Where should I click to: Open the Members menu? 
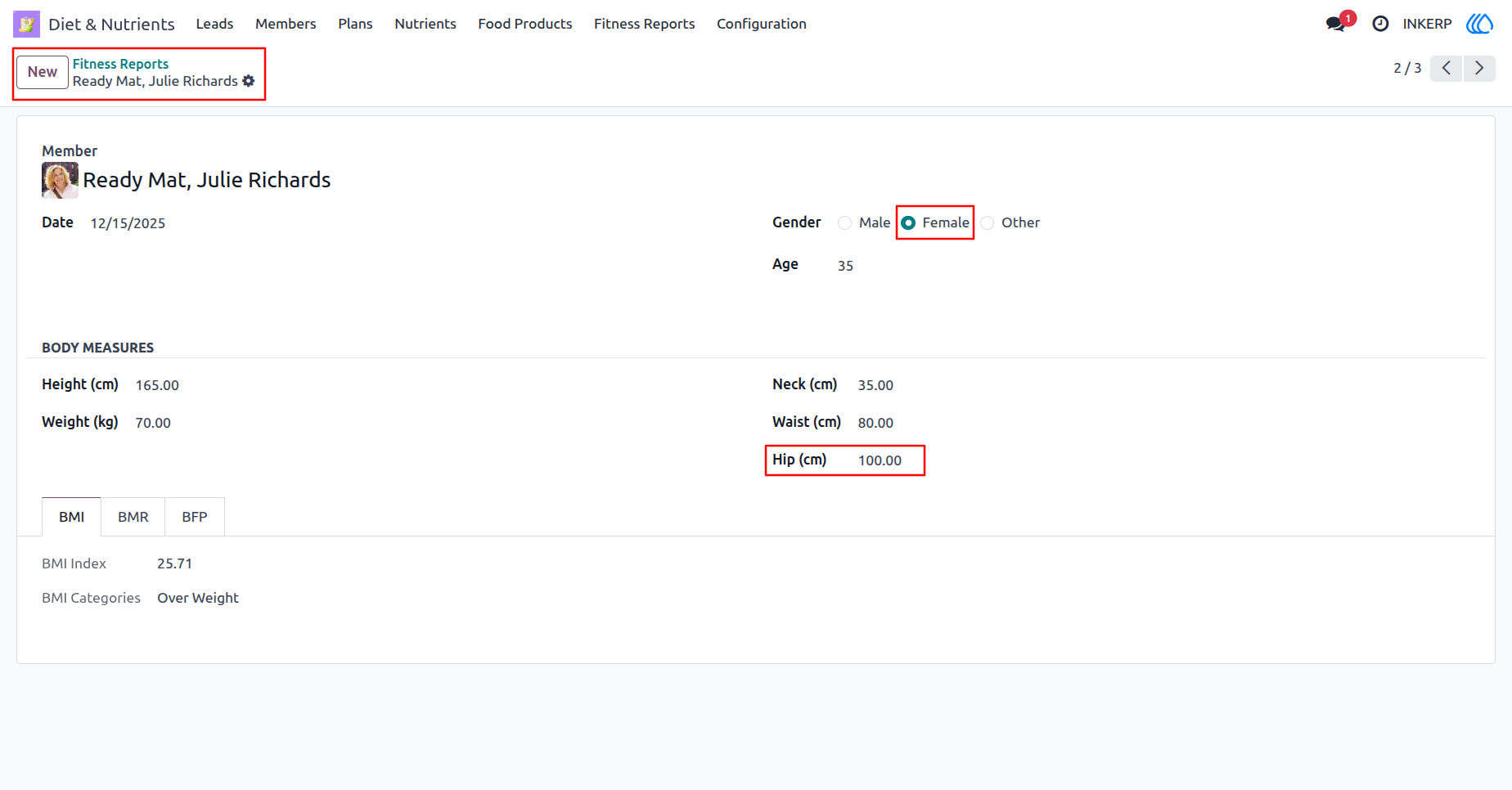point(286,24)
